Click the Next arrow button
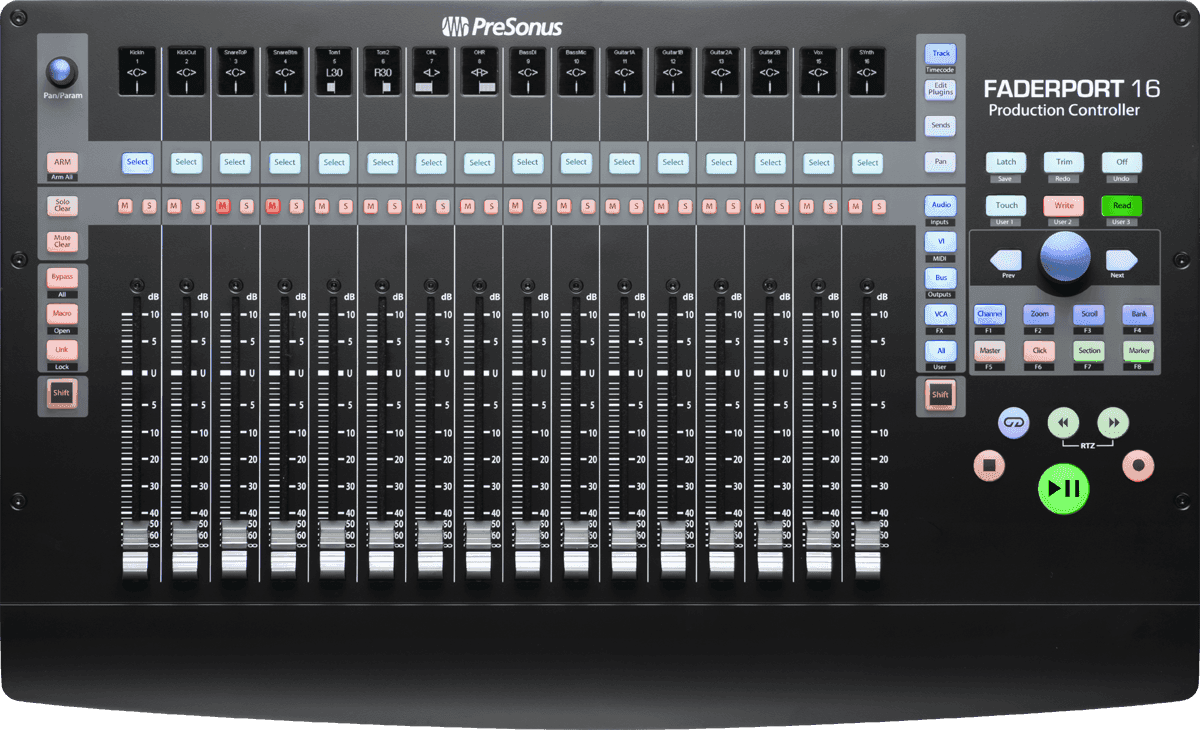The height and width of the screenshot is (730, 1200). pos(1121,262)
